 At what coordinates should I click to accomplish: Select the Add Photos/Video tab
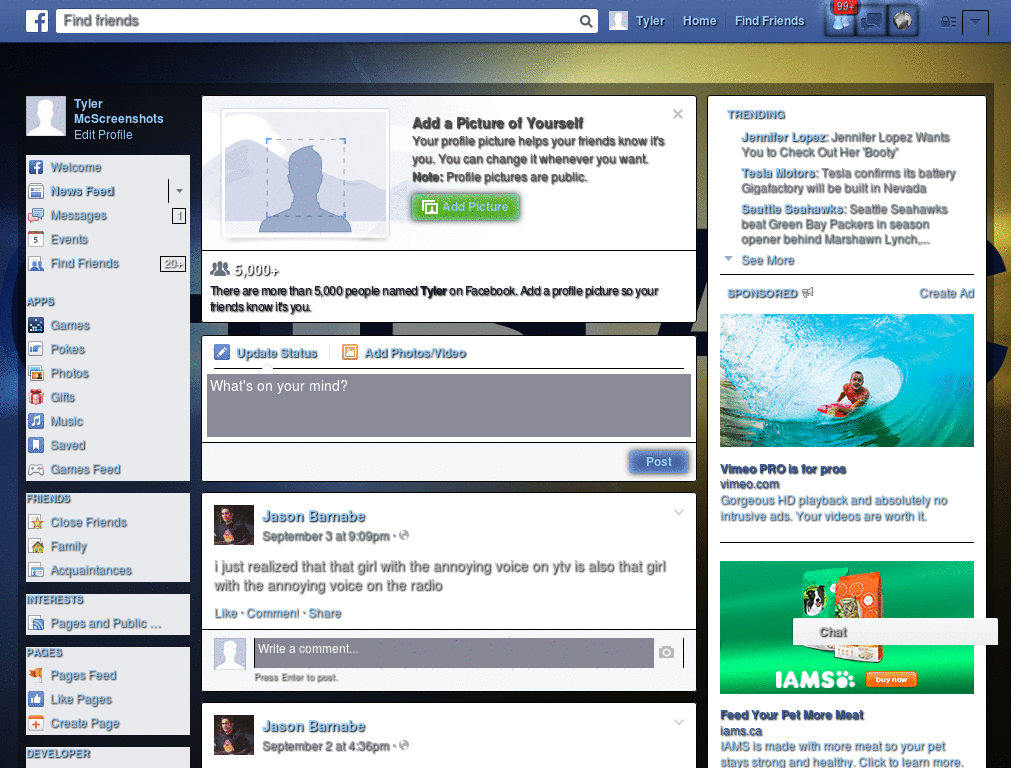tap(405, 353)
